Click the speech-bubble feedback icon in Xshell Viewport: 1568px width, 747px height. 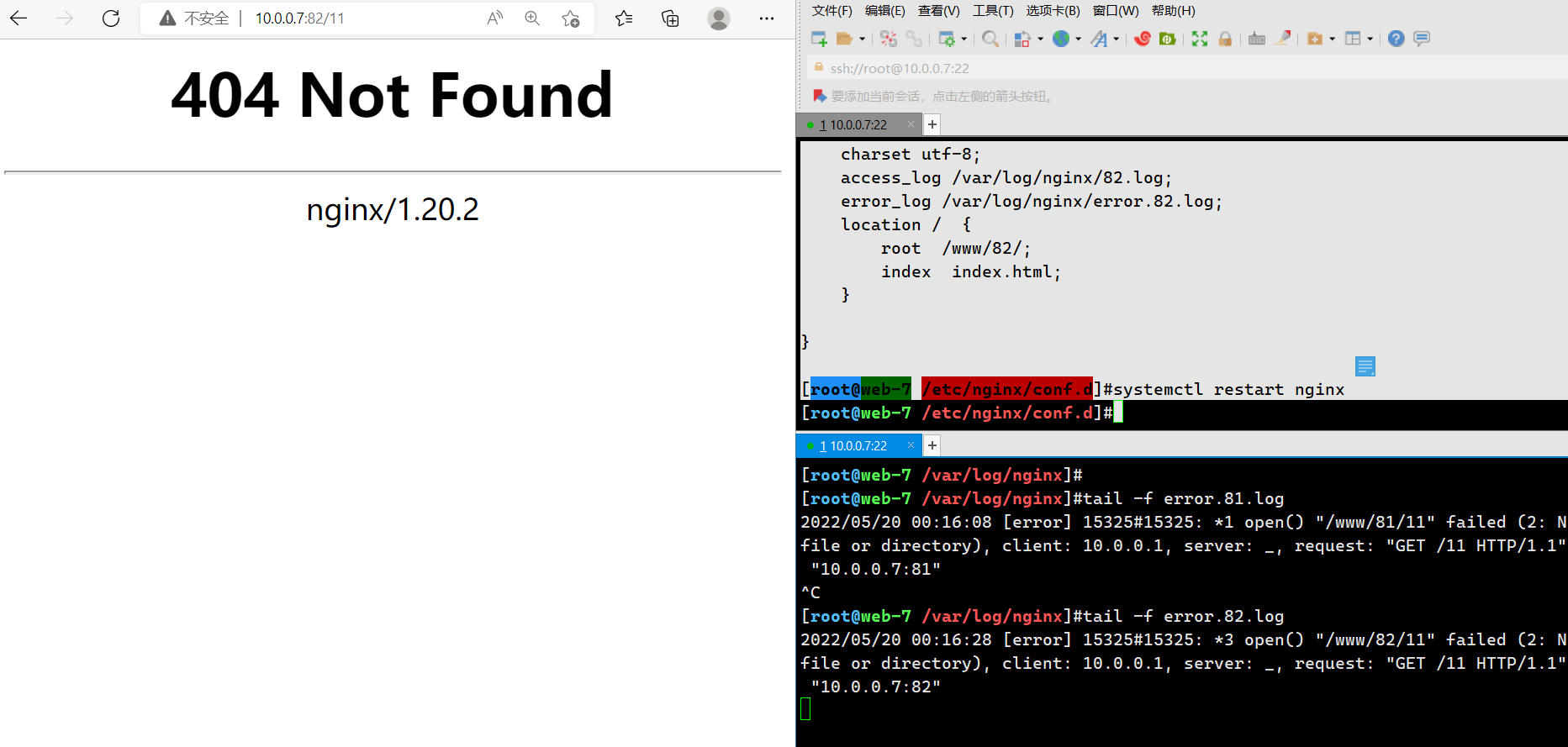[1422, 39]
